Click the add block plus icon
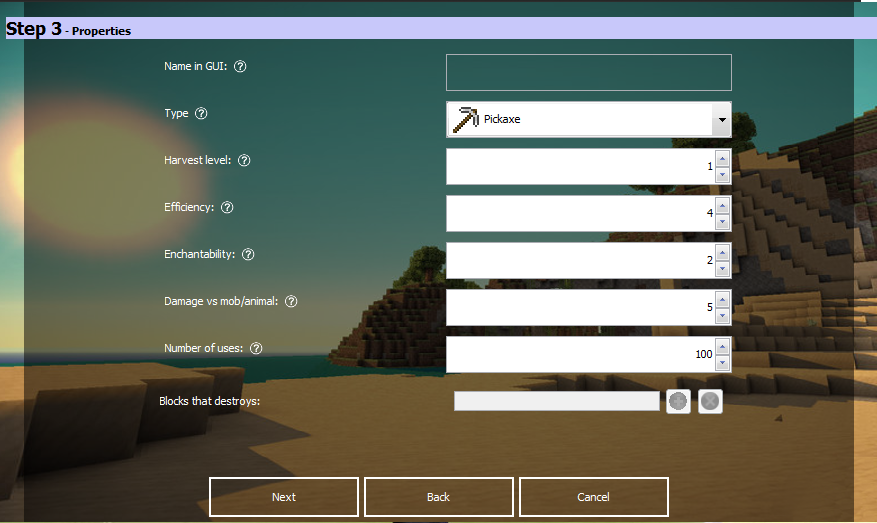 pos(678,401)
